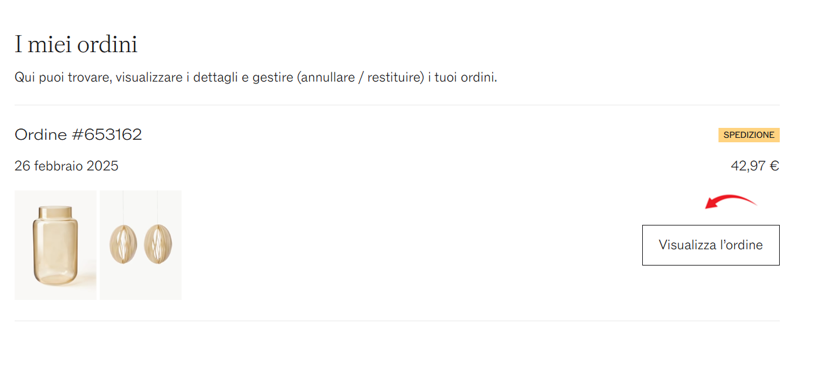Click the word annullare in the description
This screenshot has width=813, height=366.
tap(330, 78)
